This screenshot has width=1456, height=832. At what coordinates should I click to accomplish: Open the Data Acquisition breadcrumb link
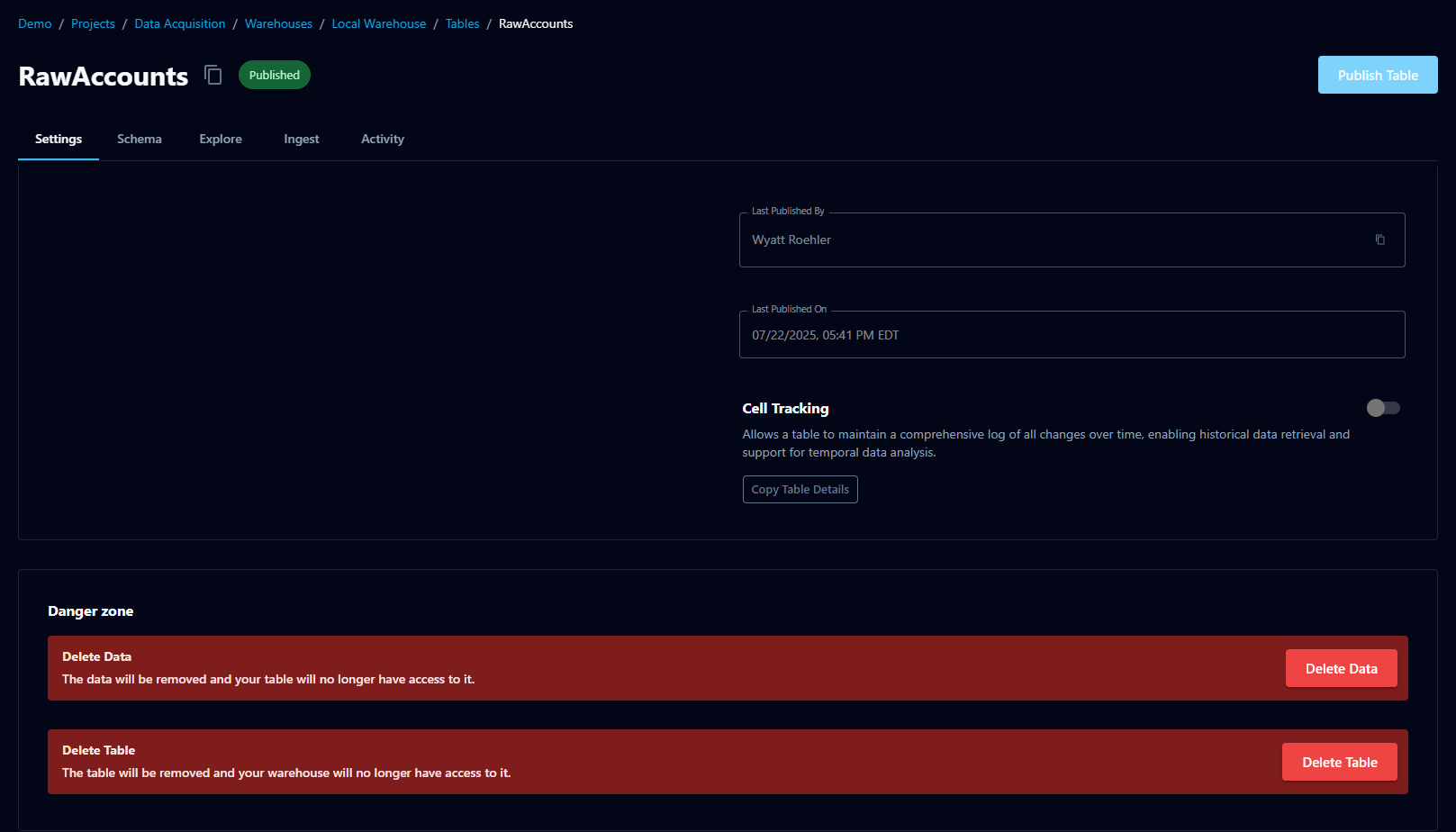(x=180, y=23)
